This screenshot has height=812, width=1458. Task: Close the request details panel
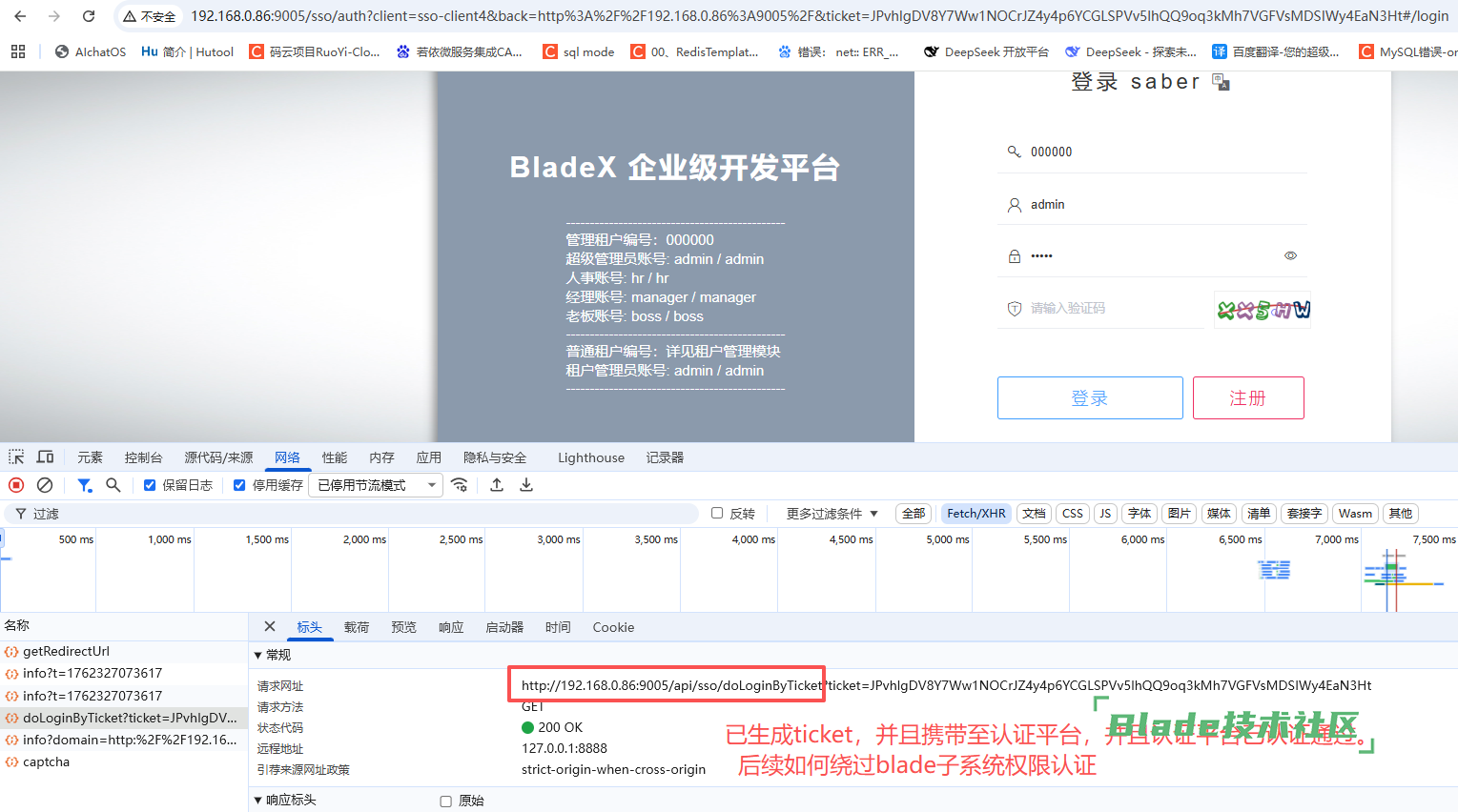tap(270, 626)
